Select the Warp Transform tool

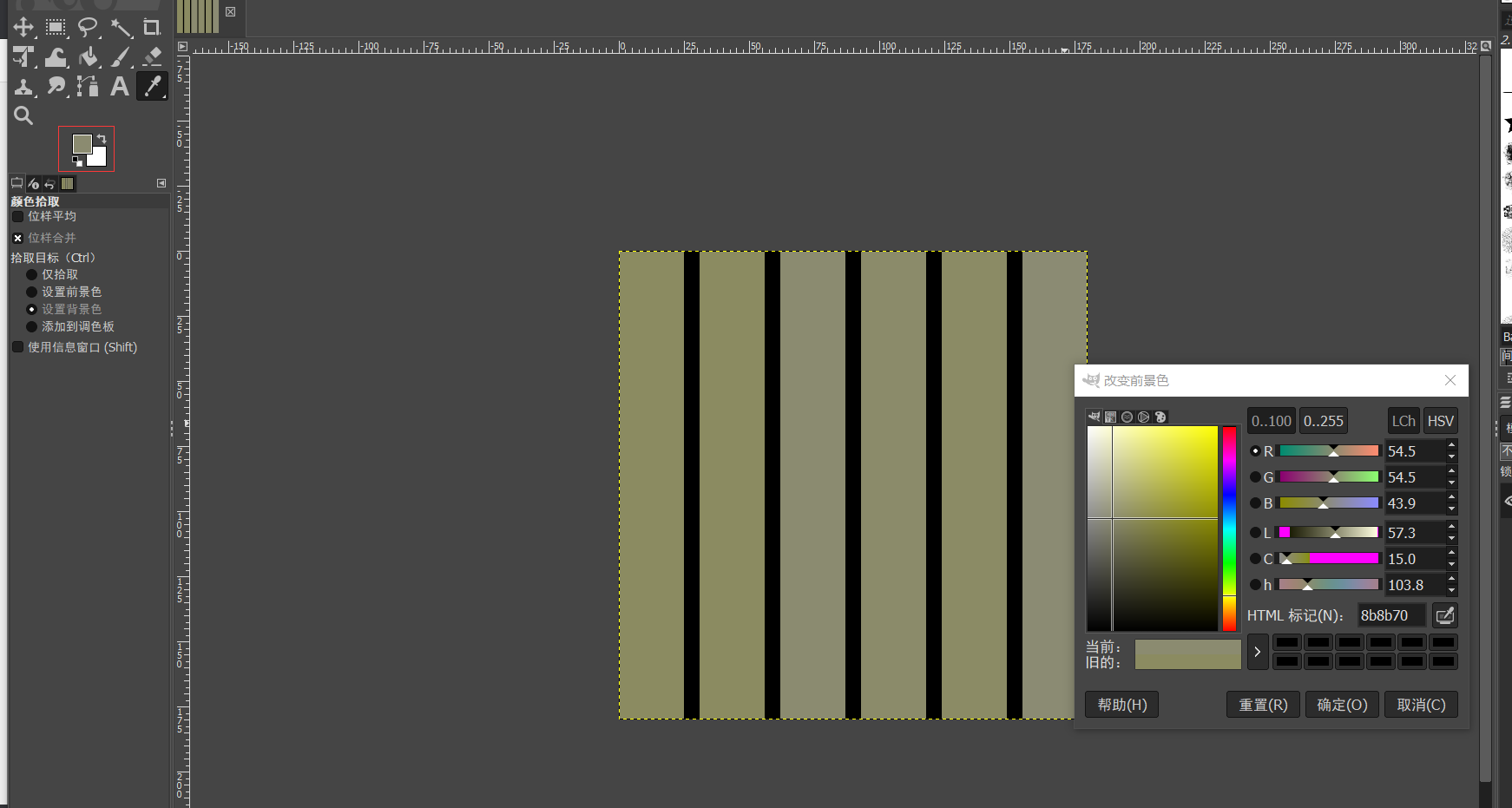[x=56, y=57]
